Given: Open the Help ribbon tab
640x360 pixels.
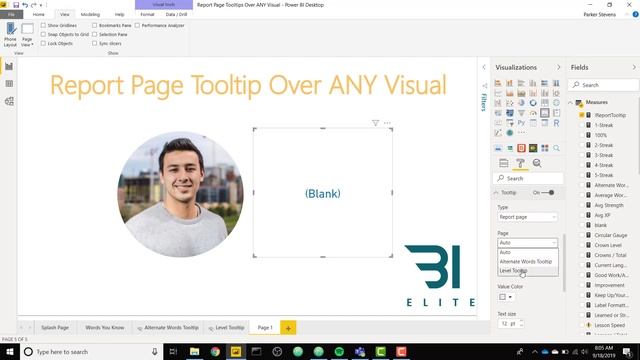Looking at the screenshot, I should tap(120, 14).
